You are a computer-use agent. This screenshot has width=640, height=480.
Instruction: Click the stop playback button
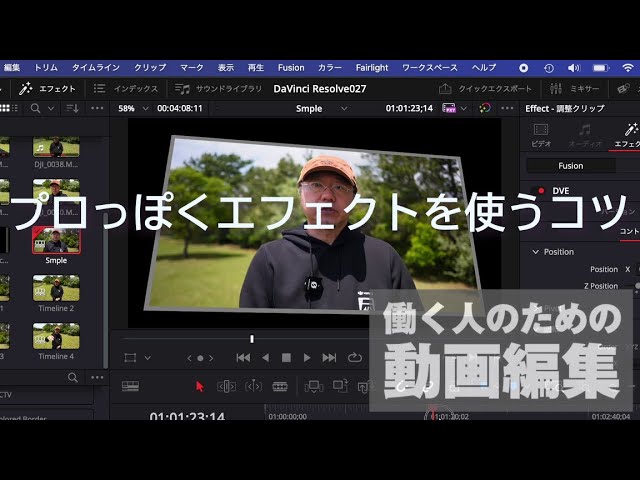(286, 357)
